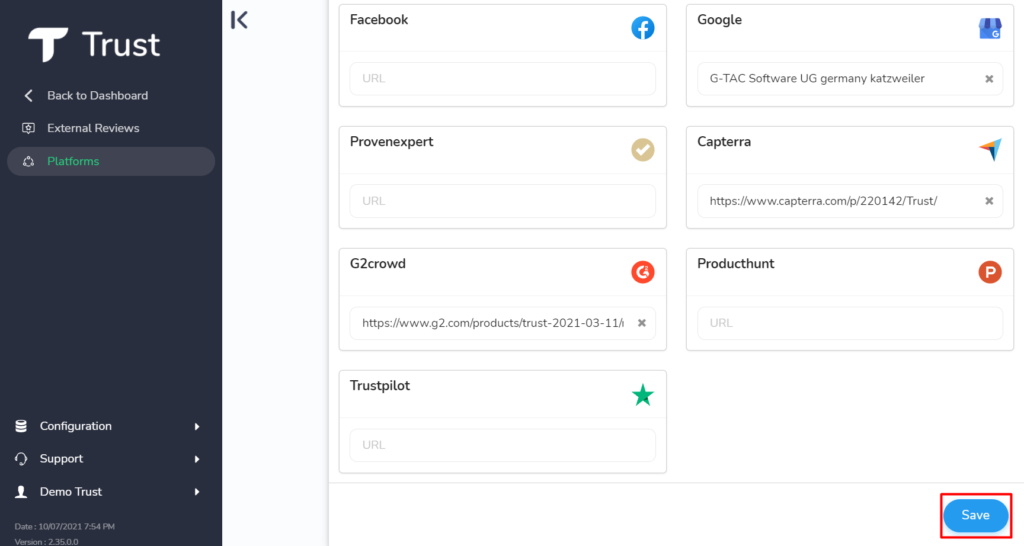This screenshot has width=1024, height=546.
Task: Expand the Configuration menu arrow
Action: (x=197, y=426)
